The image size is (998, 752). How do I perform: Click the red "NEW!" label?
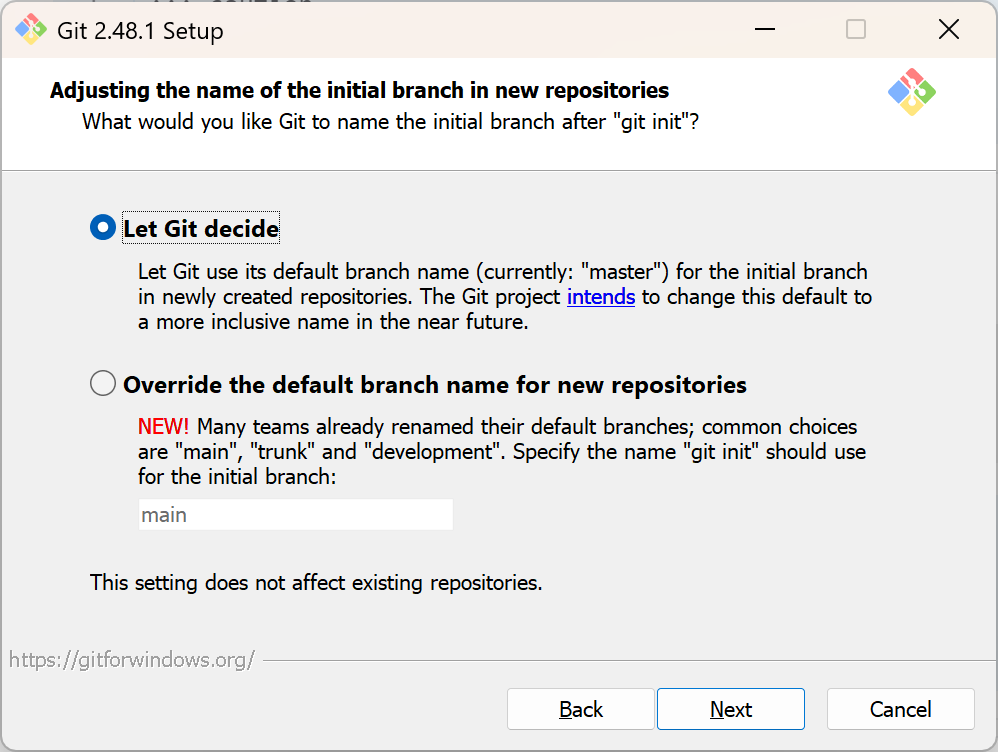coord(163,427)
